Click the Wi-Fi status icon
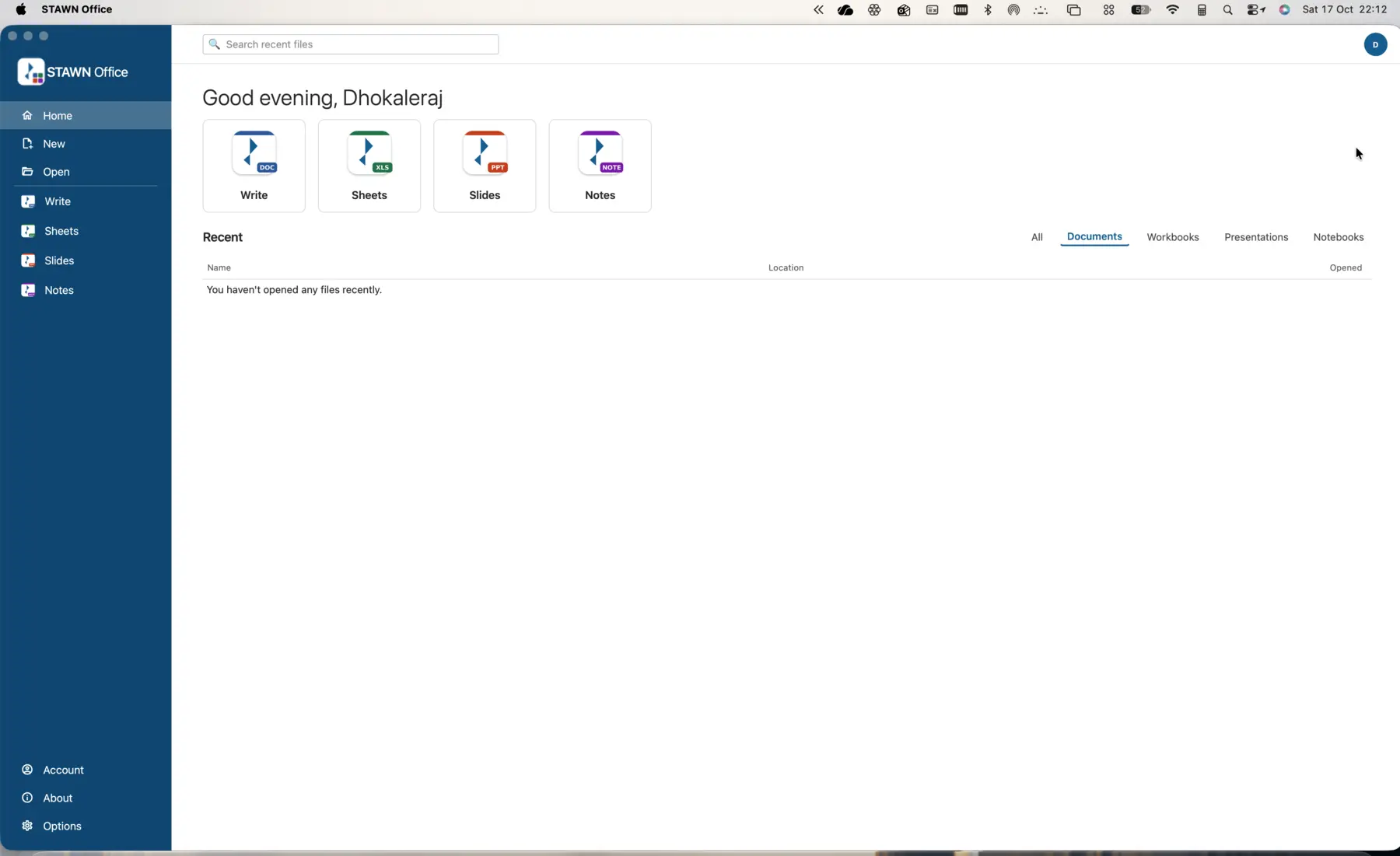Viewport: 1400px width, 856px height. point(1173,10)
